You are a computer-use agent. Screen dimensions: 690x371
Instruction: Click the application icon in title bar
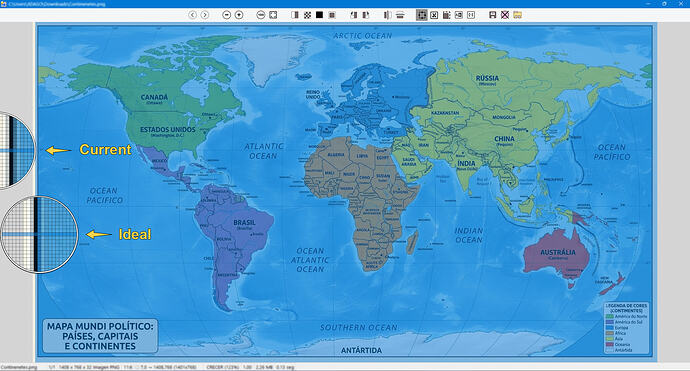(4, 4)
